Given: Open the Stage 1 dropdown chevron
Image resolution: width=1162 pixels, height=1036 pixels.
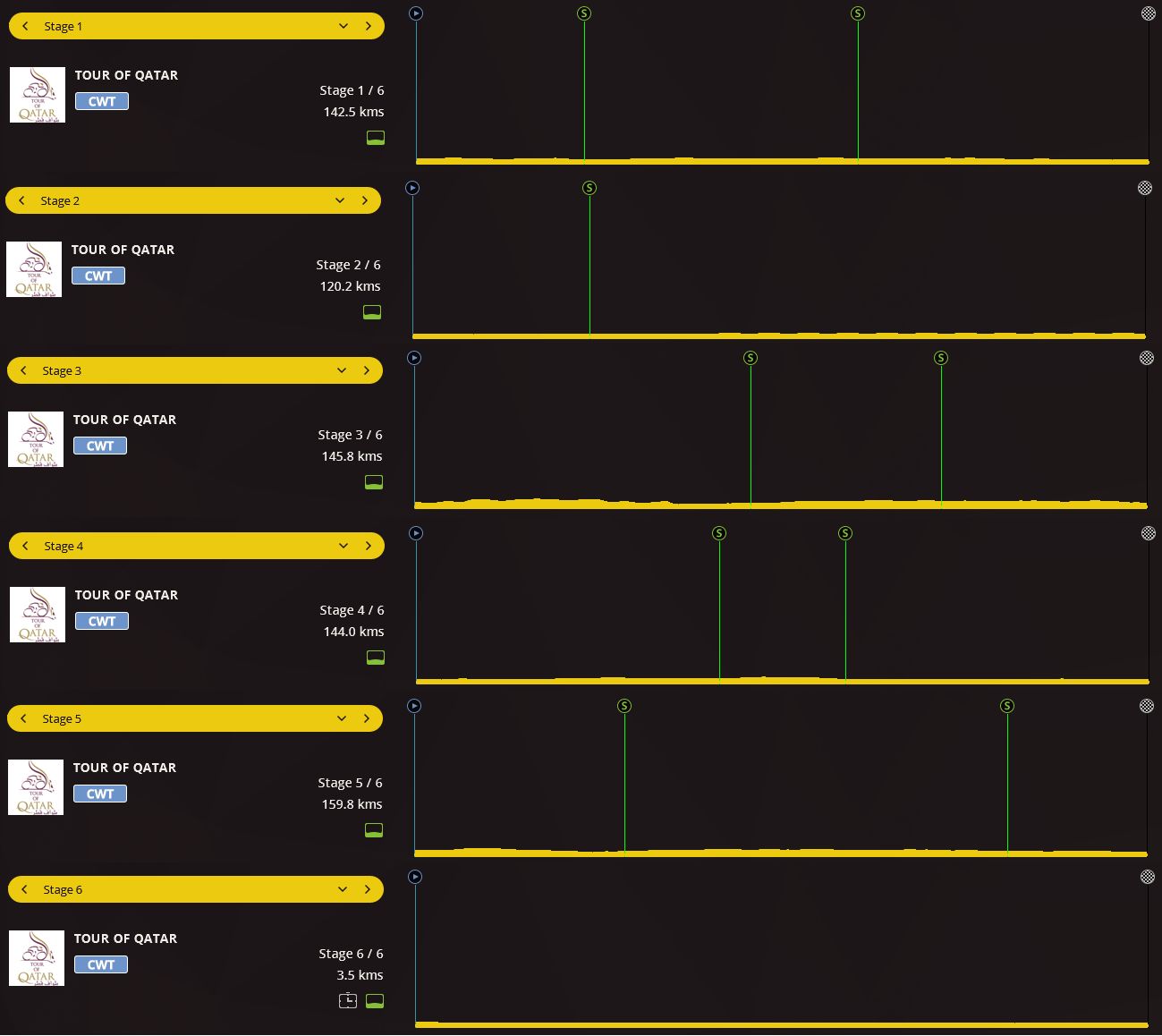Looking at the screenshot, I should click(x=344, y=26).
